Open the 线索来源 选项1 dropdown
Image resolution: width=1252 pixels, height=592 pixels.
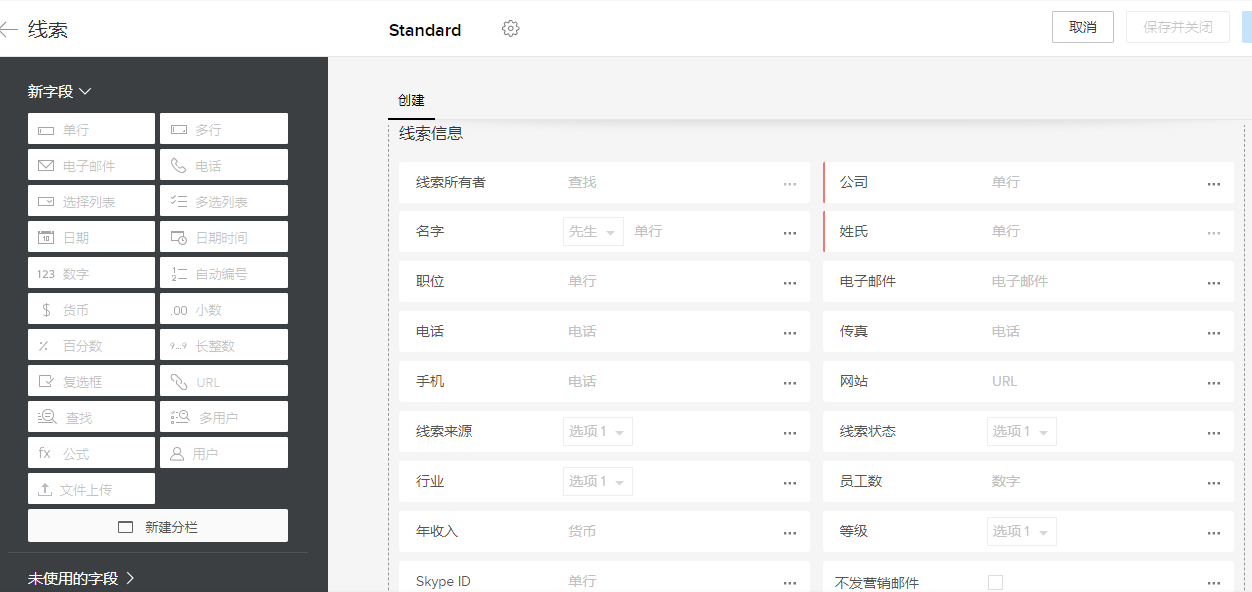(597, 431)
